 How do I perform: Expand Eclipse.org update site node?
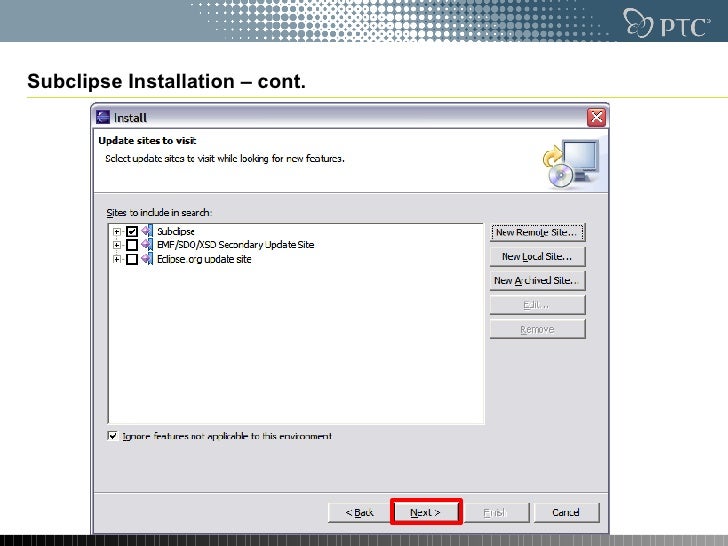(117, 259)
